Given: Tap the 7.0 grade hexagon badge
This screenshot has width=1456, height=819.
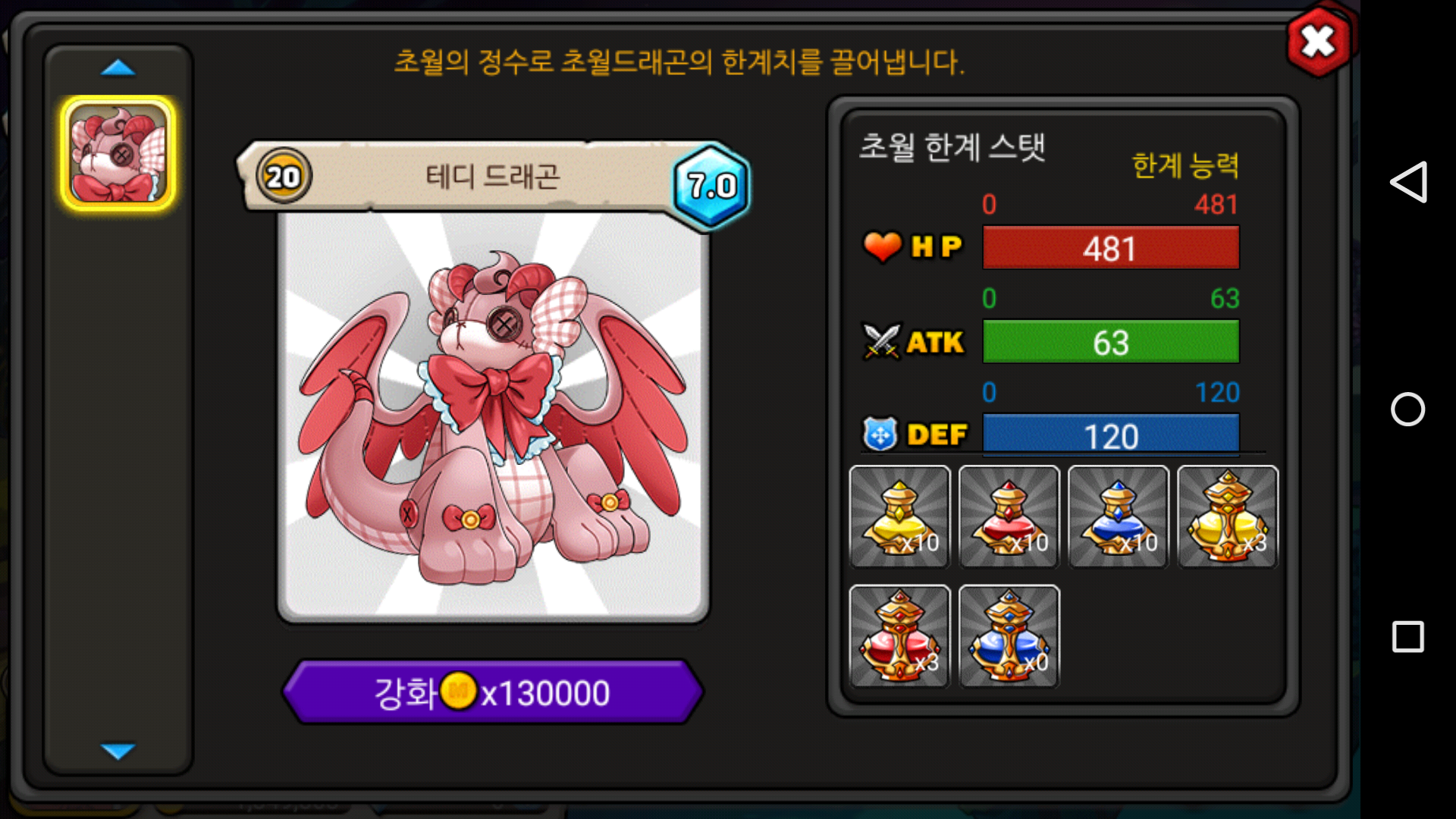Looking at the screenshot, I should (711, 185).
